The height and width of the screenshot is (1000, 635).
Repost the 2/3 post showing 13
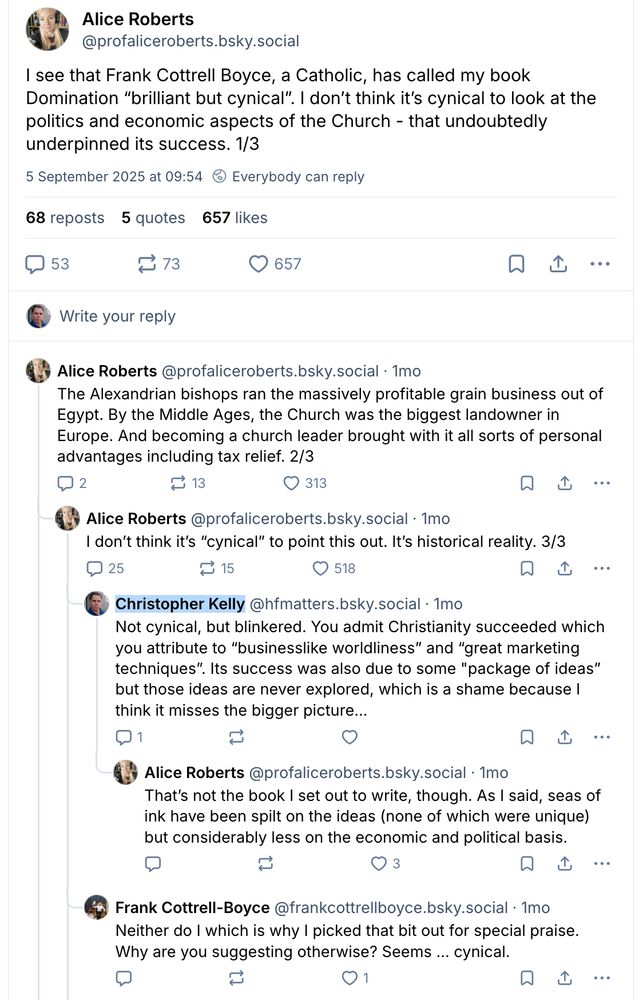click(187, 483)
